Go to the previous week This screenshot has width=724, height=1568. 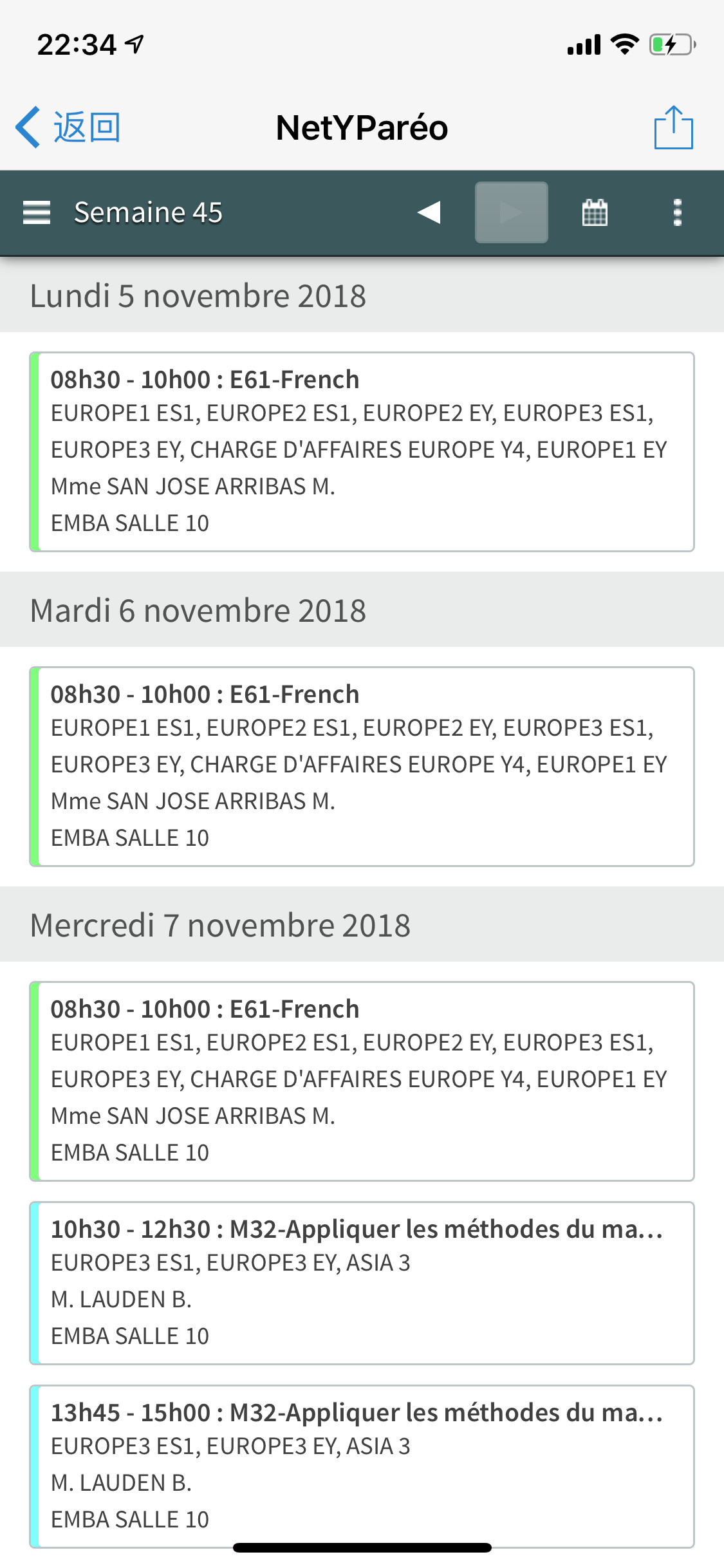pyautogui.click(x=429, y=212)
